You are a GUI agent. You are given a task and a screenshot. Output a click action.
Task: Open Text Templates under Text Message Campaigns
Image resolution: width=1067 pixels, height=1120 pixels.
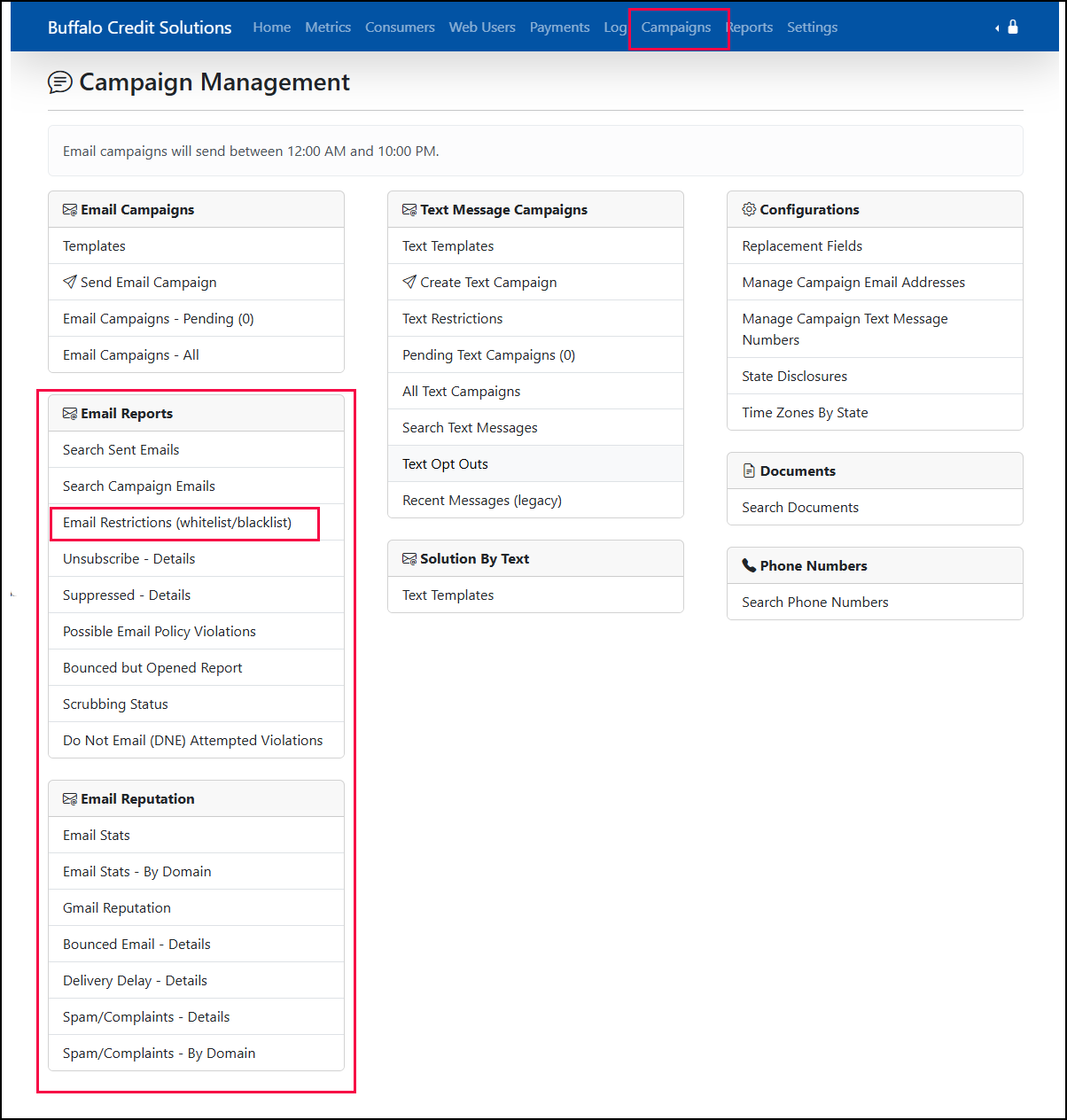pos(535,246)
